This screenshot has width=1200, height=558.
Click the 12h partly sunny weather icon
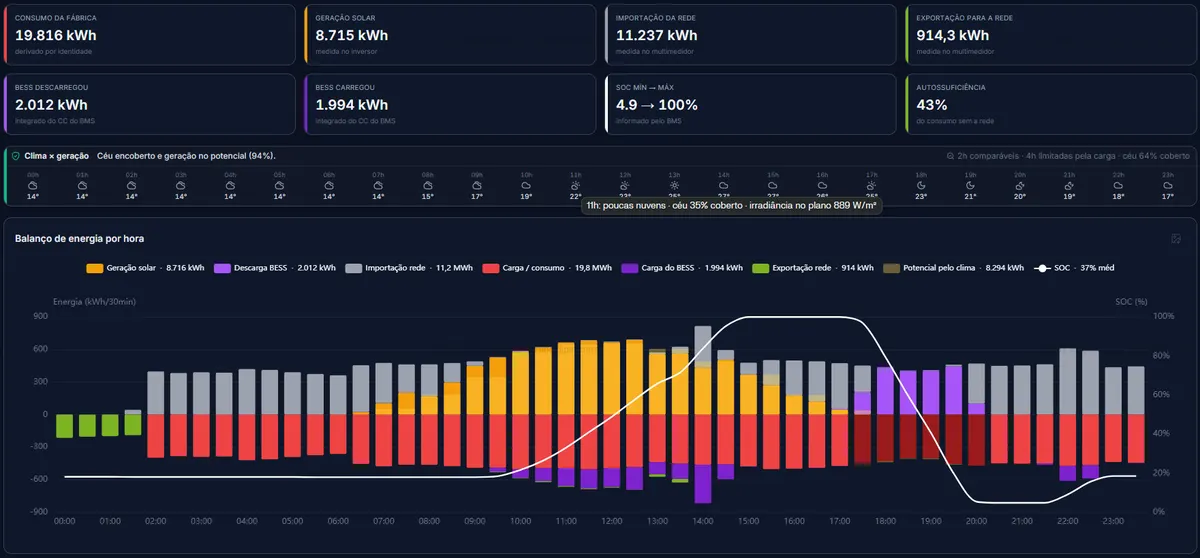pyautogui.click(x=625, y=185)
